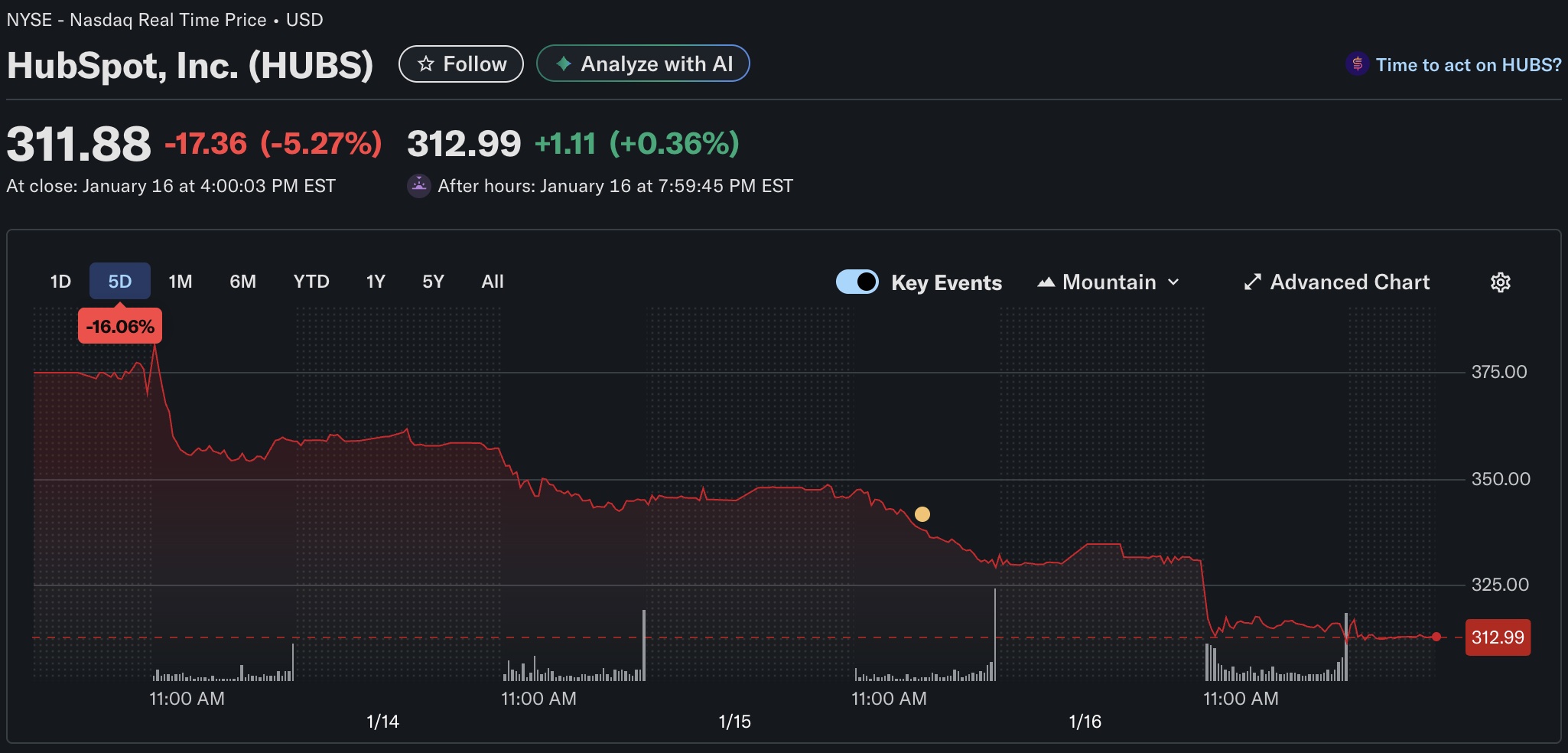Click the -16.06% change label on chart
Screen dimensions: 1568x753
tap(120, 327)
